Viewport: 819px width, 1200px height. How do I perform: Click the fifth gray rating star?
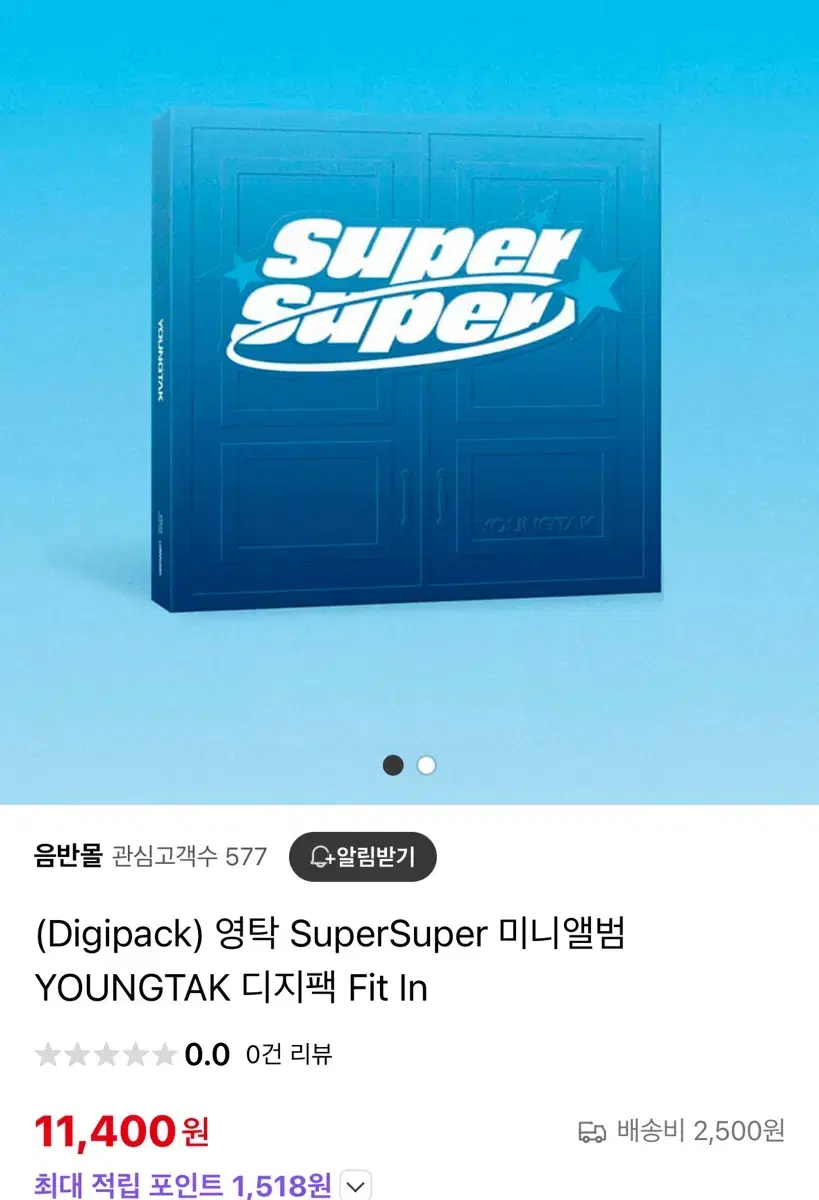[x=164, y=1054]
